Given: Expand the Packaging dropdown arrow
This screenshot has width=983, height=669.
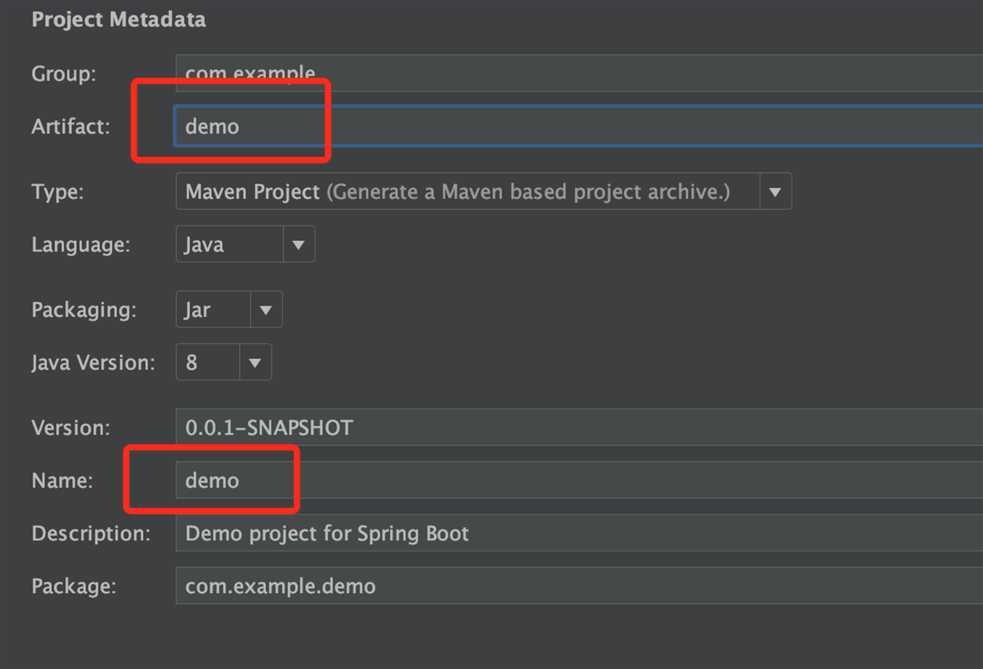Looking at the screenshot, I should point(266,309).
